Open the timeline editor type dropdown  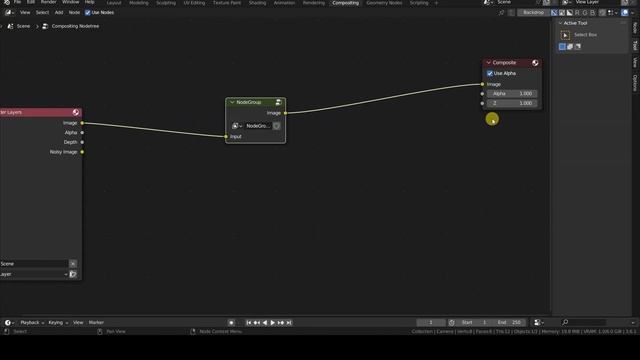click(9, 323)
